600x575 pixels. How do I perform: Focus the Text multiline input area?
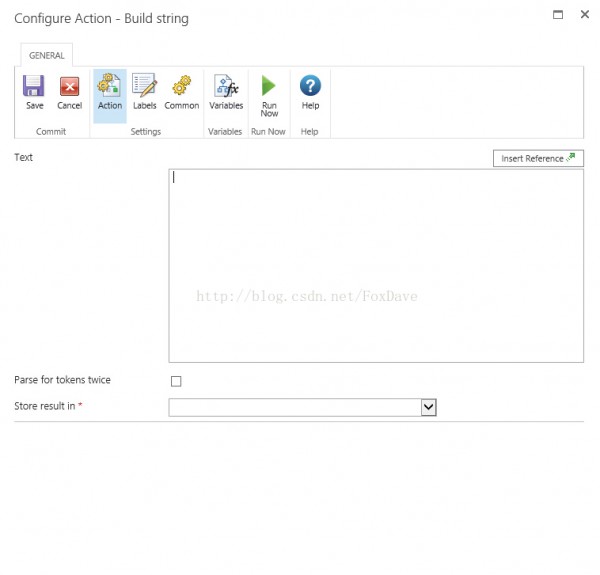coord(376,266)
